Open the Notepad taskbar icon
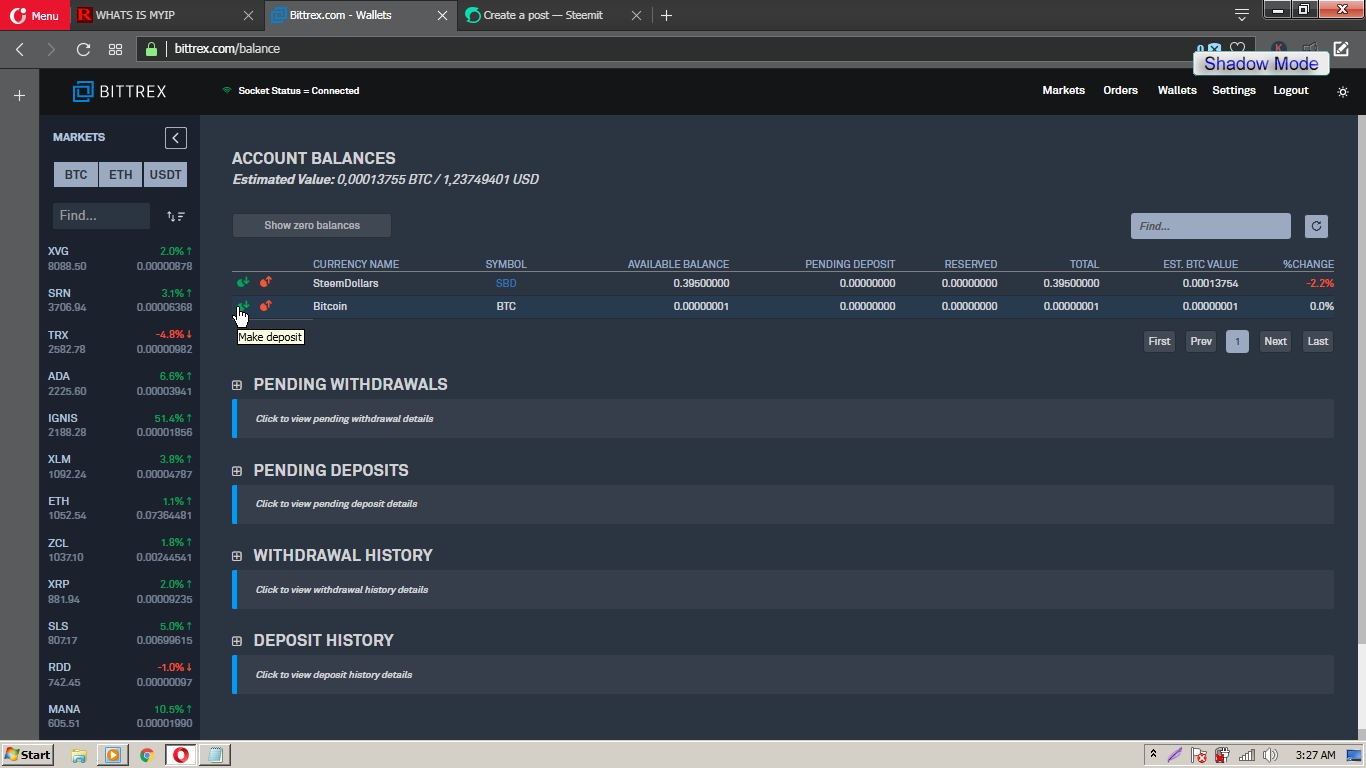This screenshot has height=768, width=1366. pyautogui.click(x=215, y=755)
